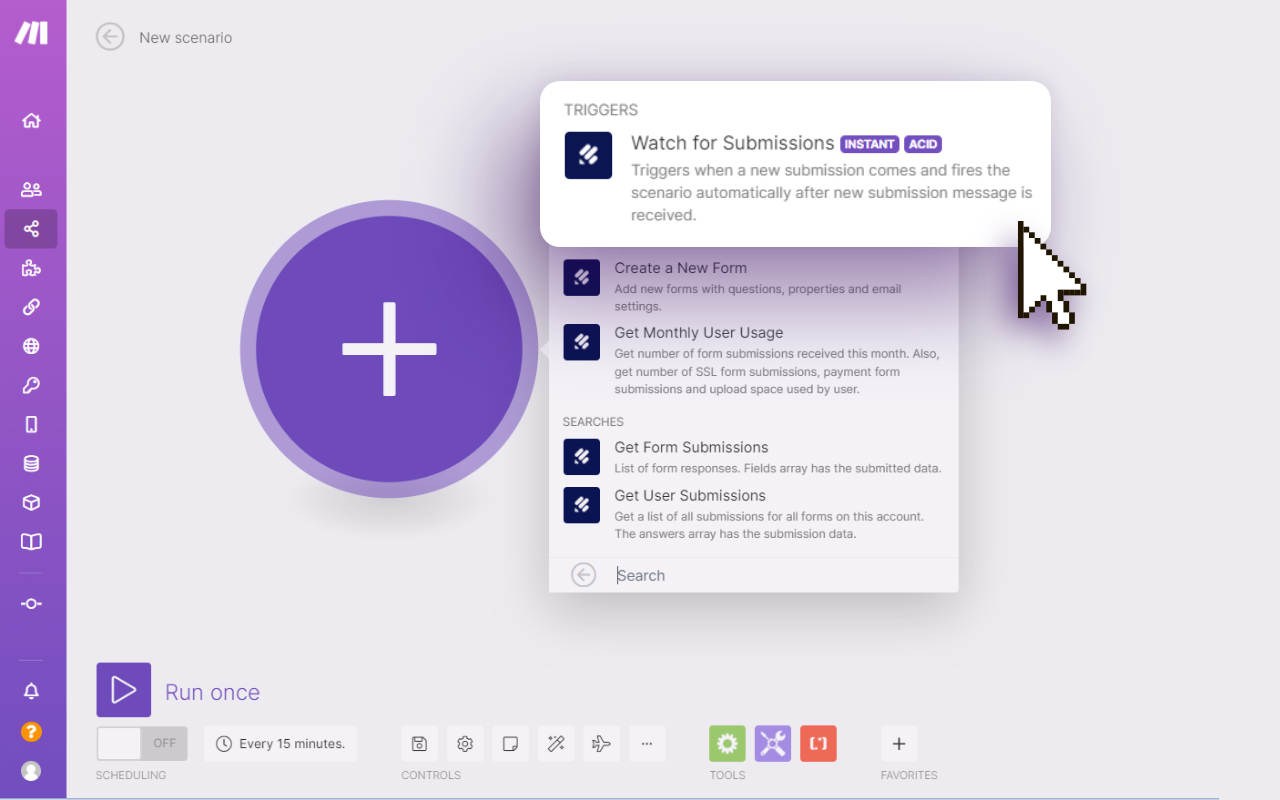The width and height of the screenshot is (1280, 800).
Task: Open Connections link icon in sidebar
Action: pos(31,307)
